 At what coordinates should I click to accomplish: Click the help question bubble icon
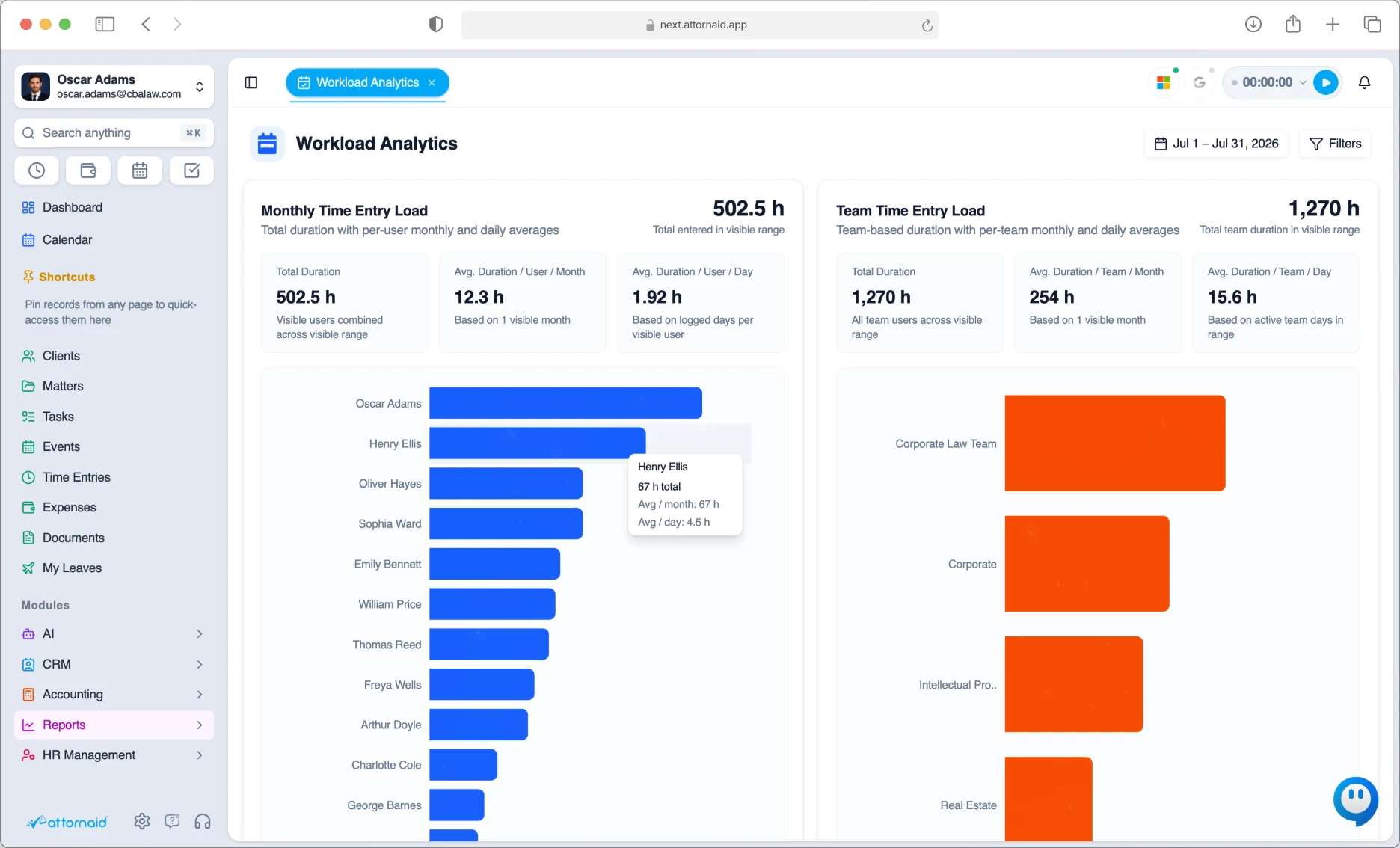pos(172,821)
